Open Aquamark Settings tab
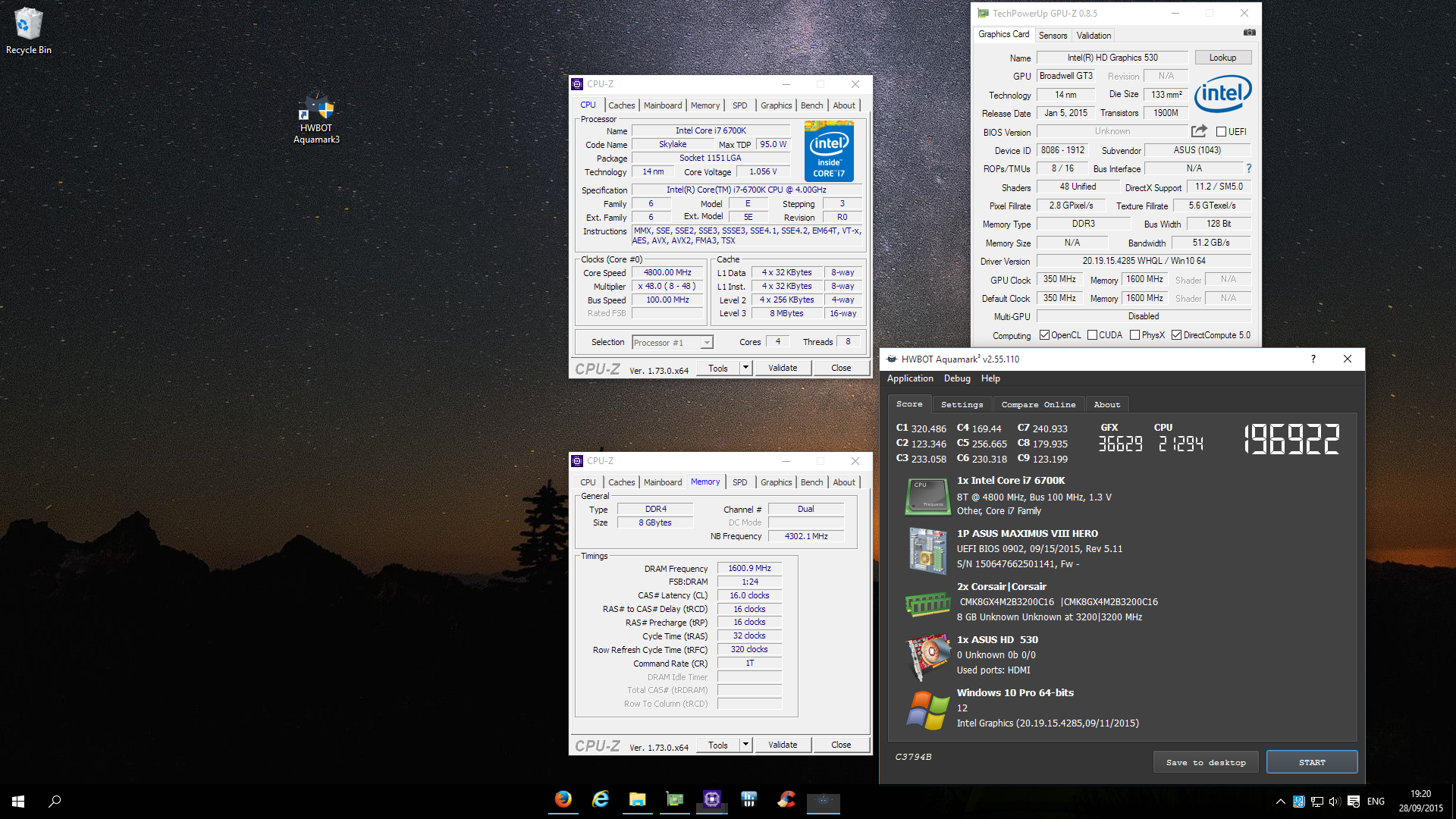 [962, 405]
